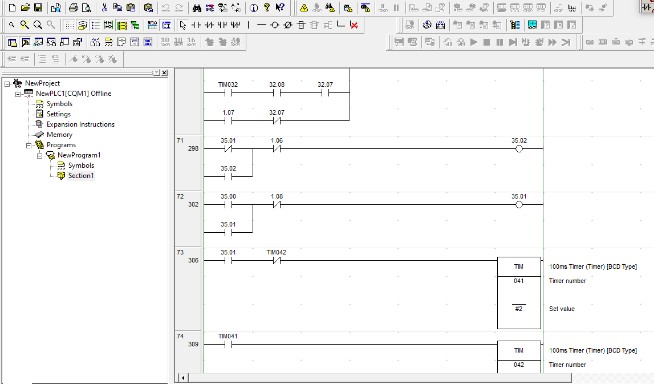The width and height of the screenshot is (654, 384).
Task: Open Settings in the project tree
Action: click(58, 114)
